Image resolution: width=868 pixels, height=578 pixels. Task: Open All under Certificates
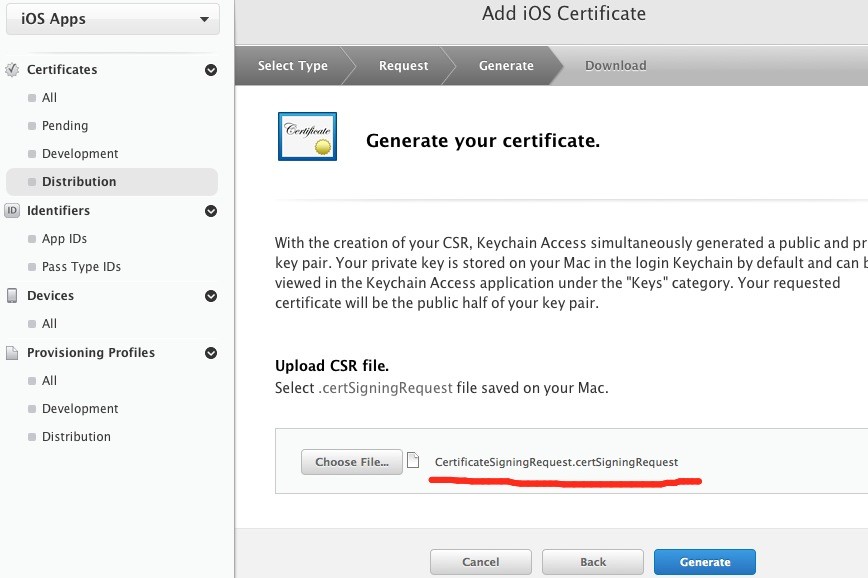[49, 97]
